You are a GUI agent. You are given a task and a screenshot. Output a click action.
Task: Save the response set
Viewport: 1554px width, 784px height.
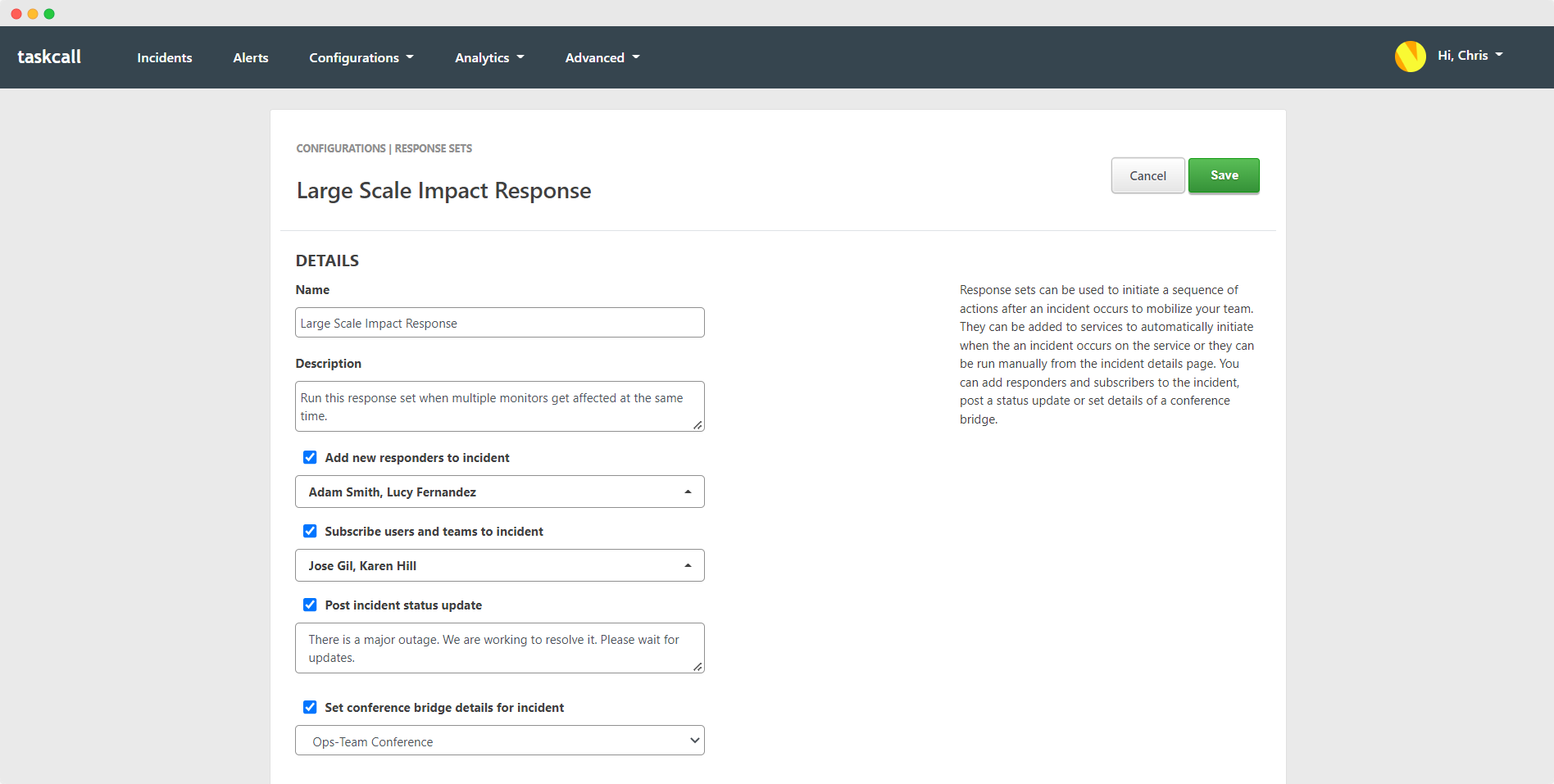(x=1224, y=175)
